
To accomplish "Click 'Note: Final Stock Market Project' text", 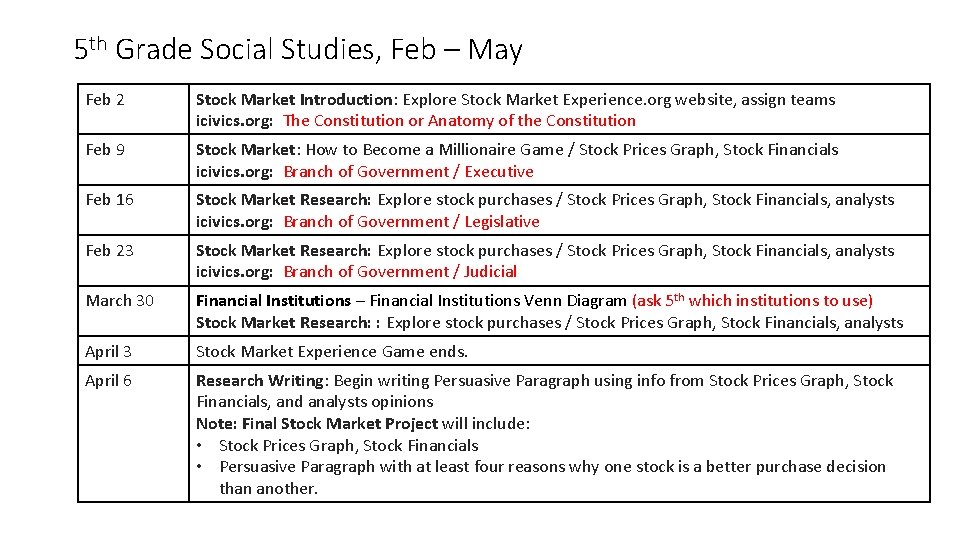I will pos(317,424).
